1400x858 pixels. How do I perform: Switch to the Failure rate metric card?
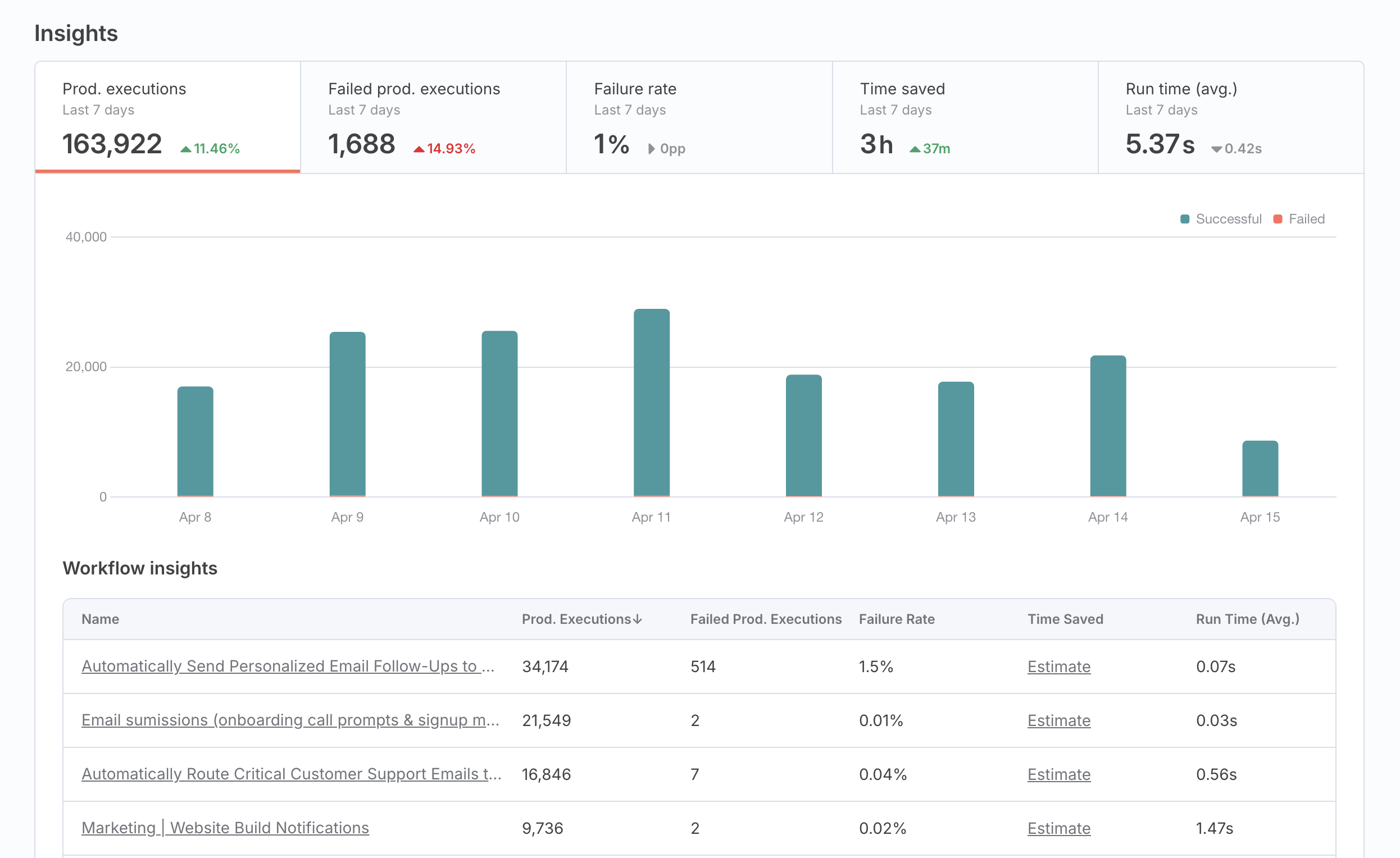(699, 116)
